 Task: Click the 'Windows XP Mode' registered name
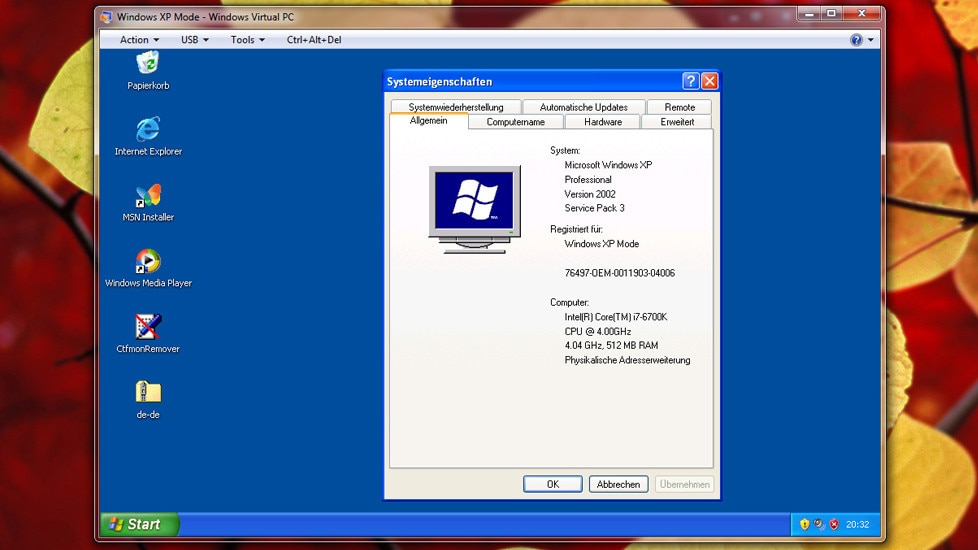[601, 244]
